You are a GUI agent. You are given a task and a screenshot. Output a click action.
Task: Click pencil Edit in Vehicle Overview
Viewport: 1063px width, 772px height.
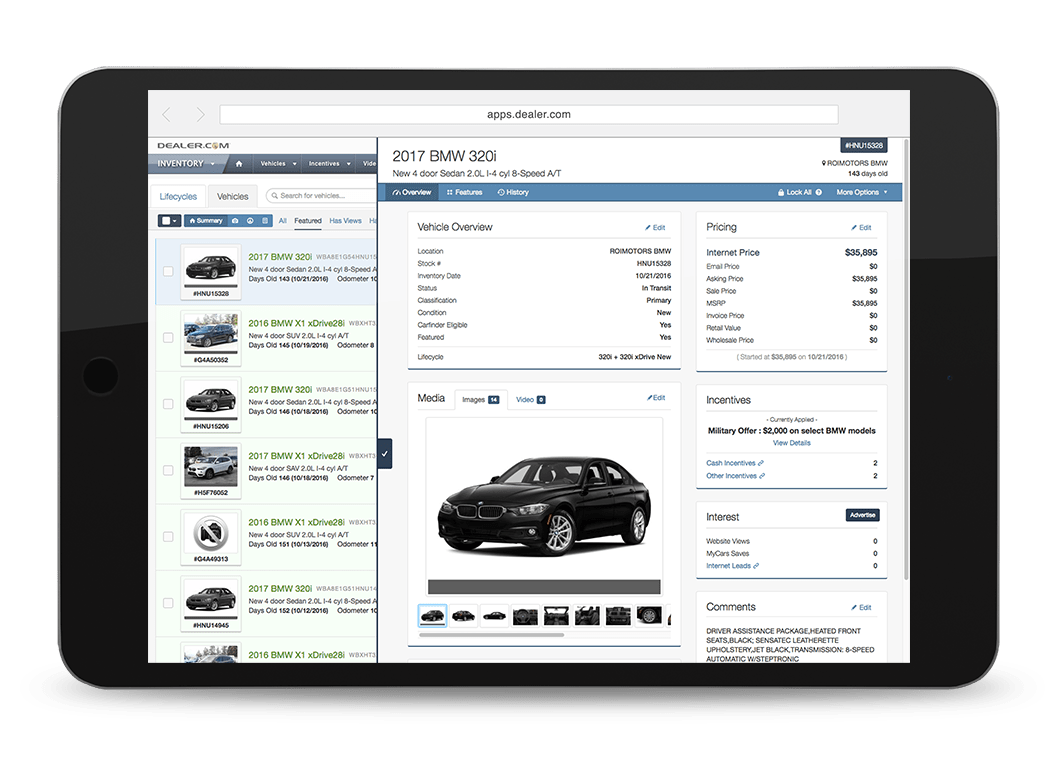point(655,228)
